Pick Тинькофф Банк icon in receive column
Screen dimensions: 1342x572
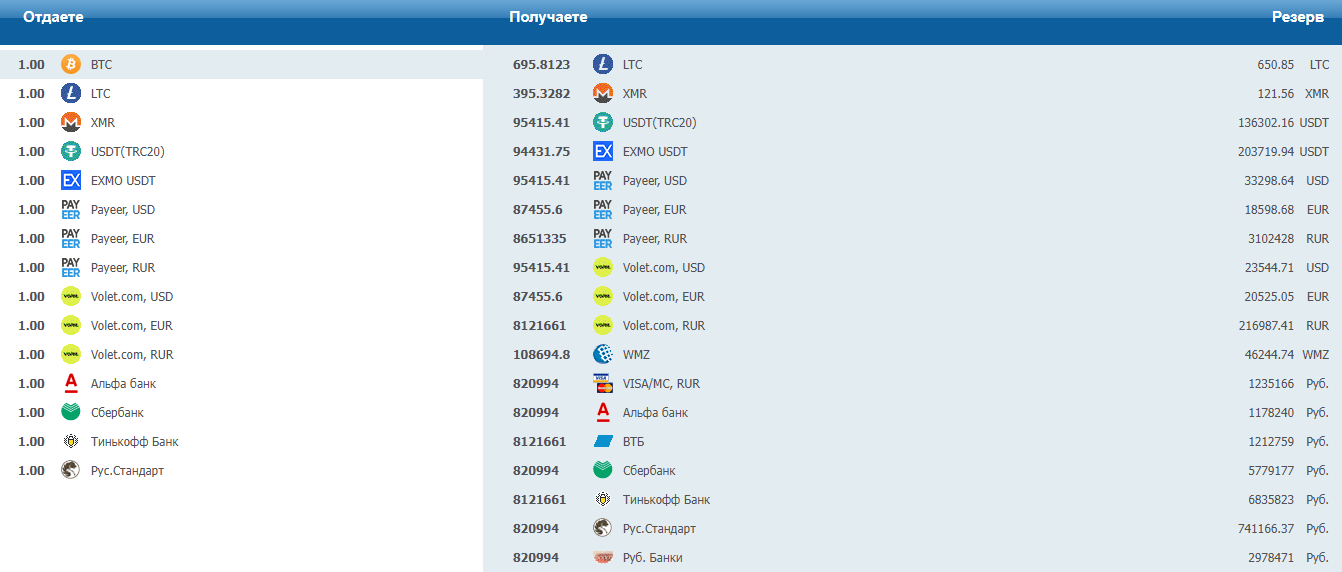(x=603, y=499)
